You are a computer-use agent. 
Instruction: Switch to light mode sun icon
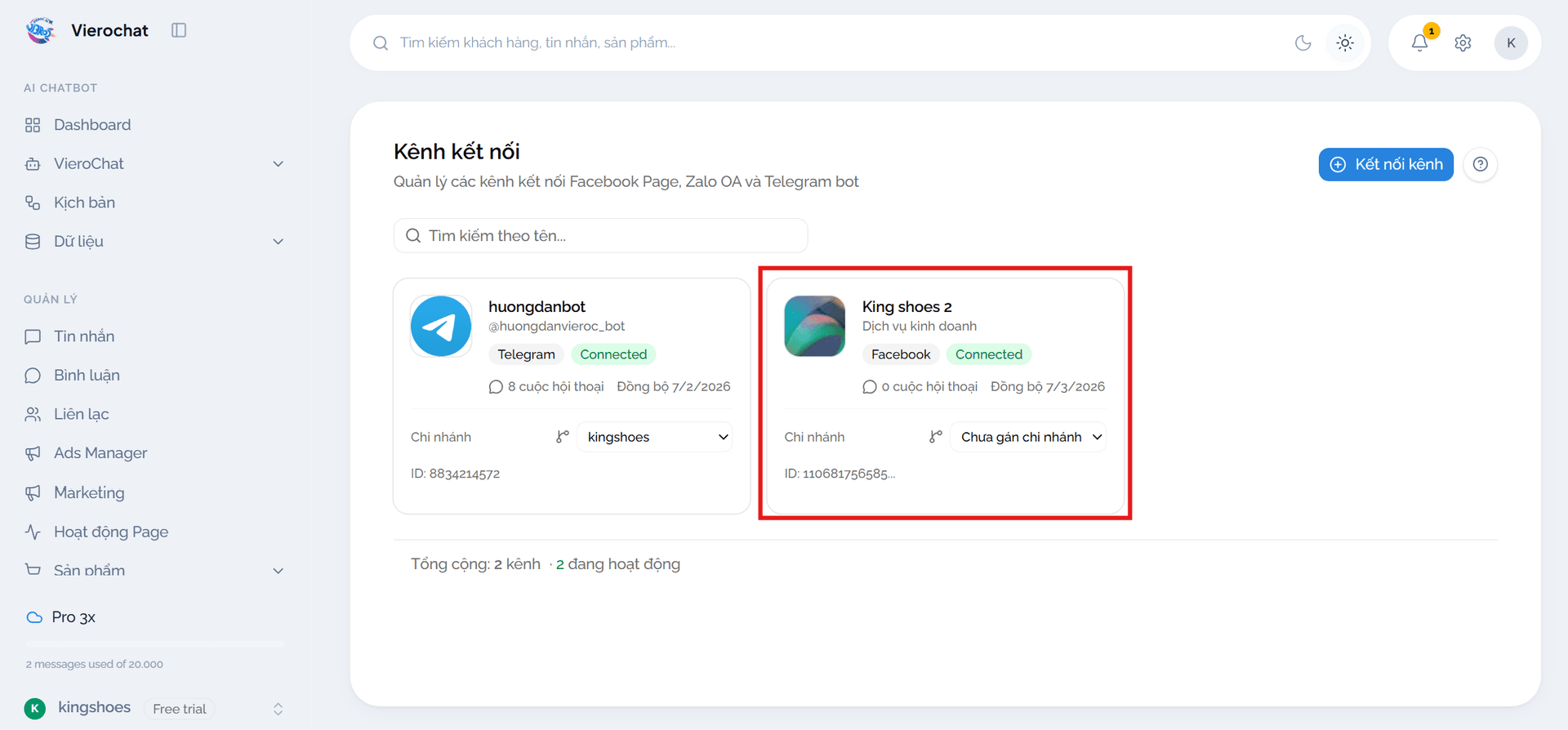click(x=1345, y=42)
